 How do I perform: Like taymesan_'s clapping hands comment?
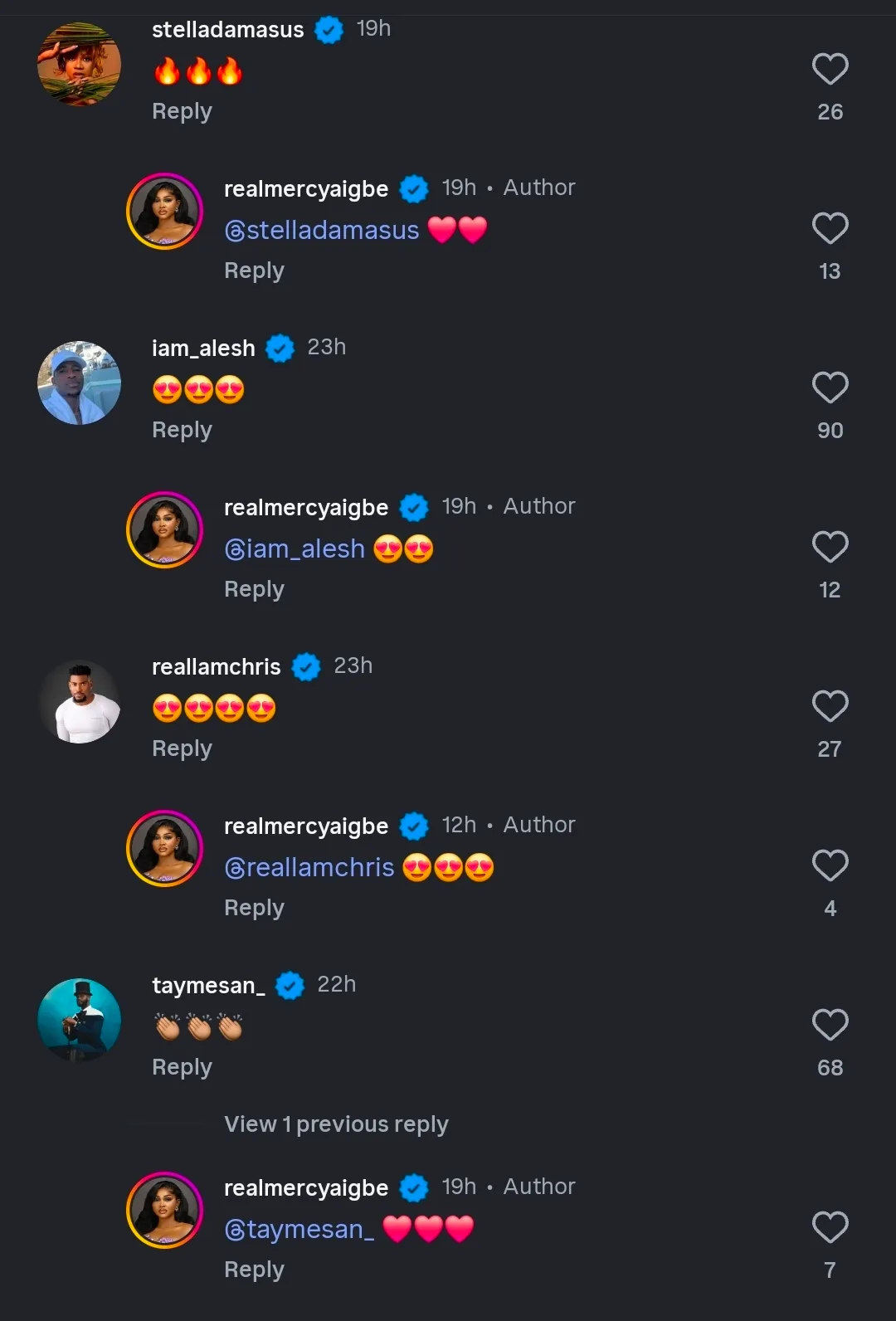coord(830,1026)
